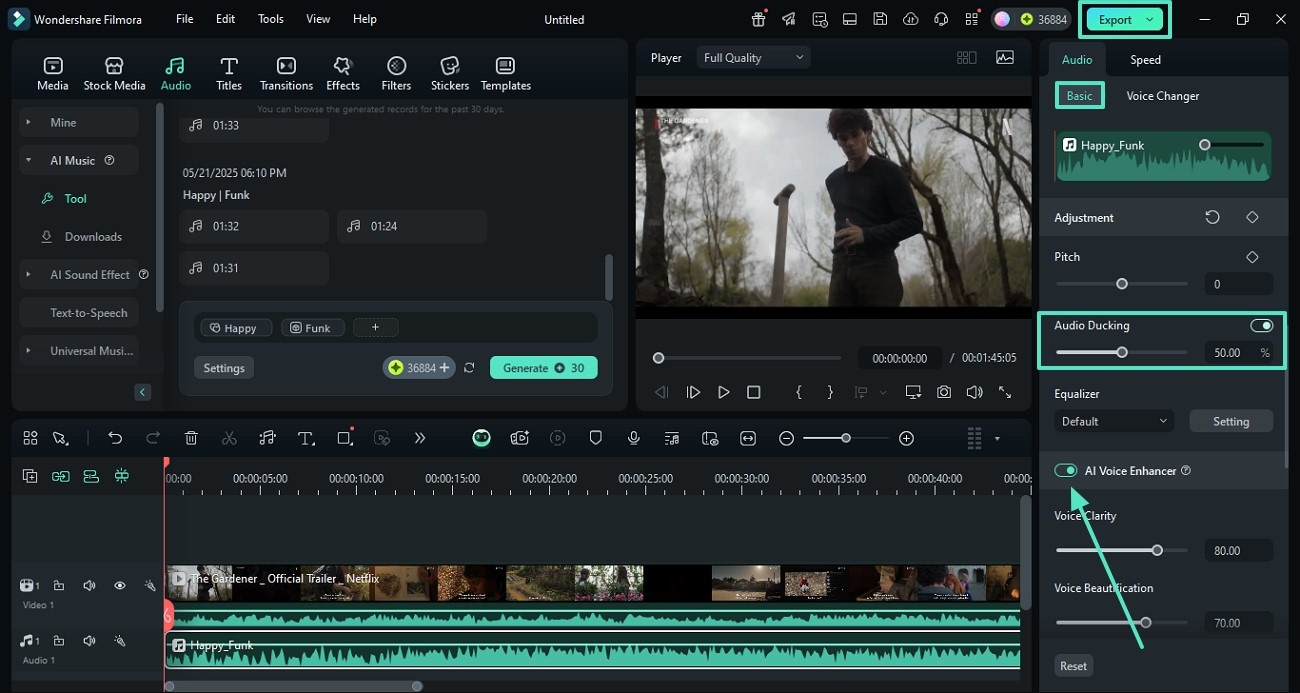
Task: Open the Equalizer Default dropdown
Action: [x=1113, y=421]
